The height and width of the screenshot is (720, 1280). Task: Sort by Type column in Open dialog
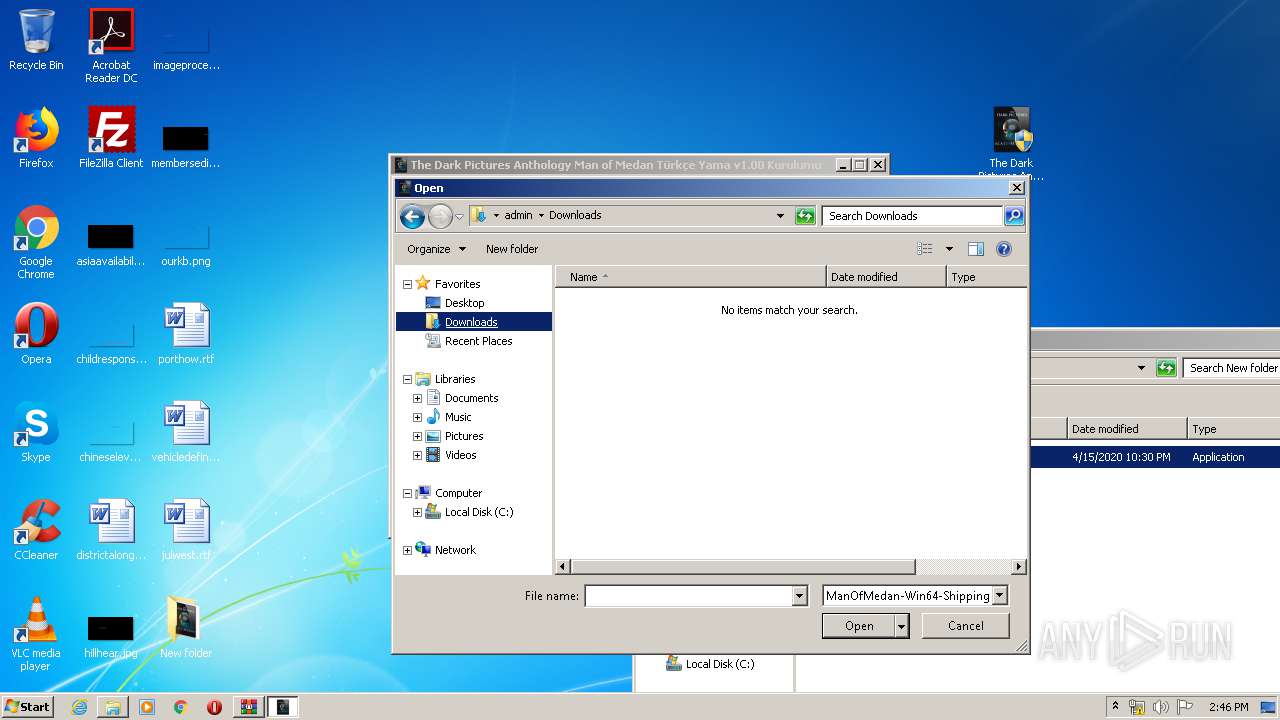point(986,277)
